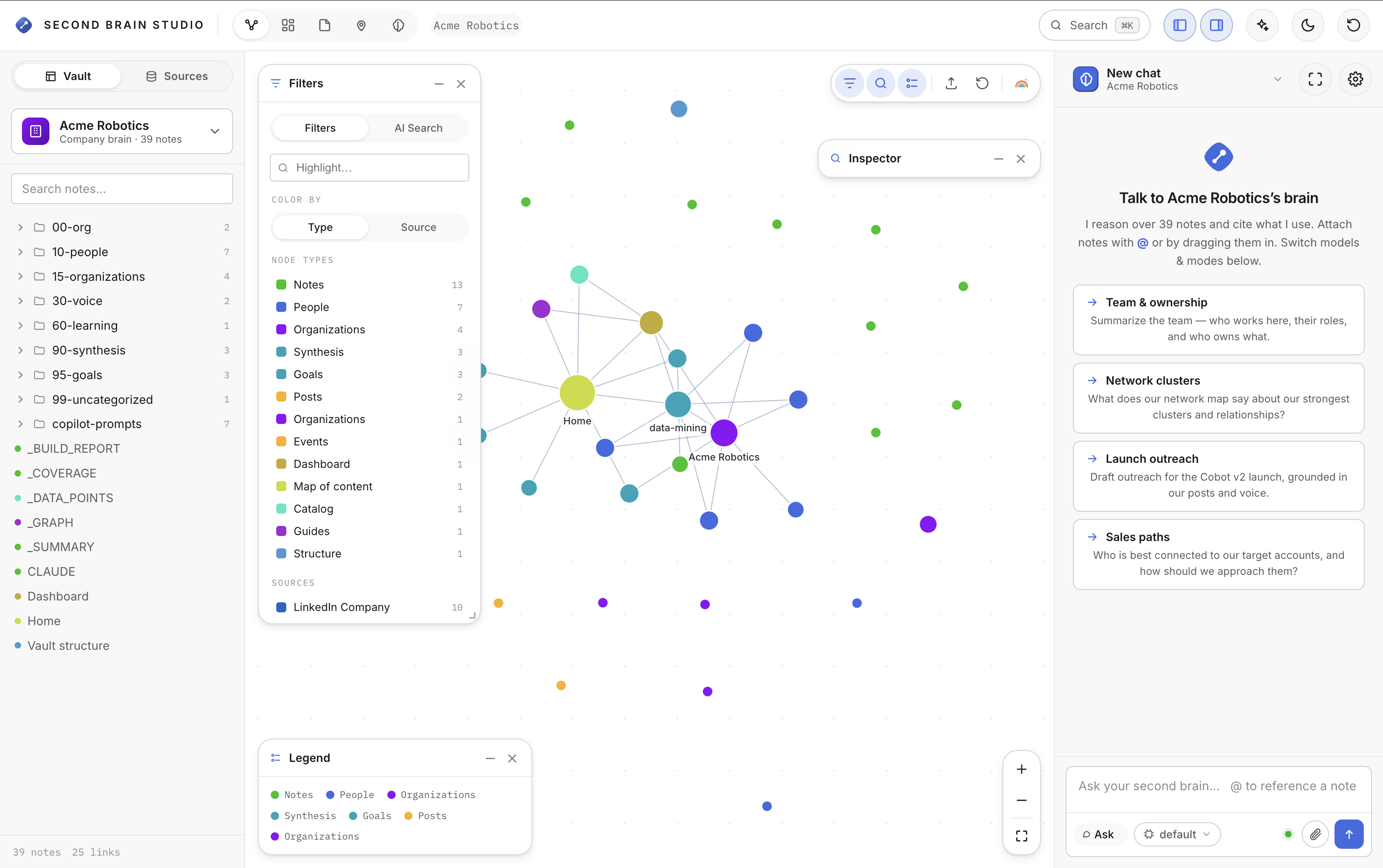Open the _BUILD_REPORT note

74,448
